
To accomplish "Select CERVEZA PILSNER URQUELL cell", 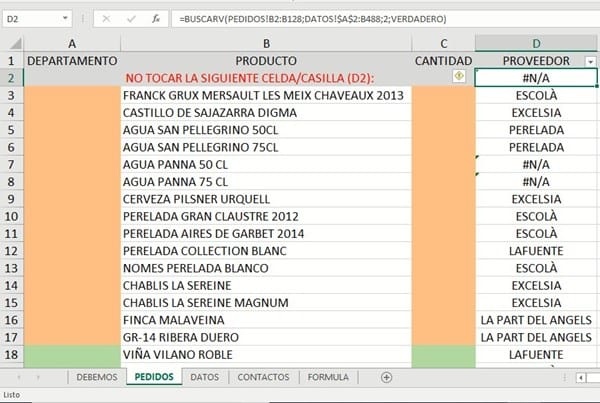I will (x=266, y=199).
